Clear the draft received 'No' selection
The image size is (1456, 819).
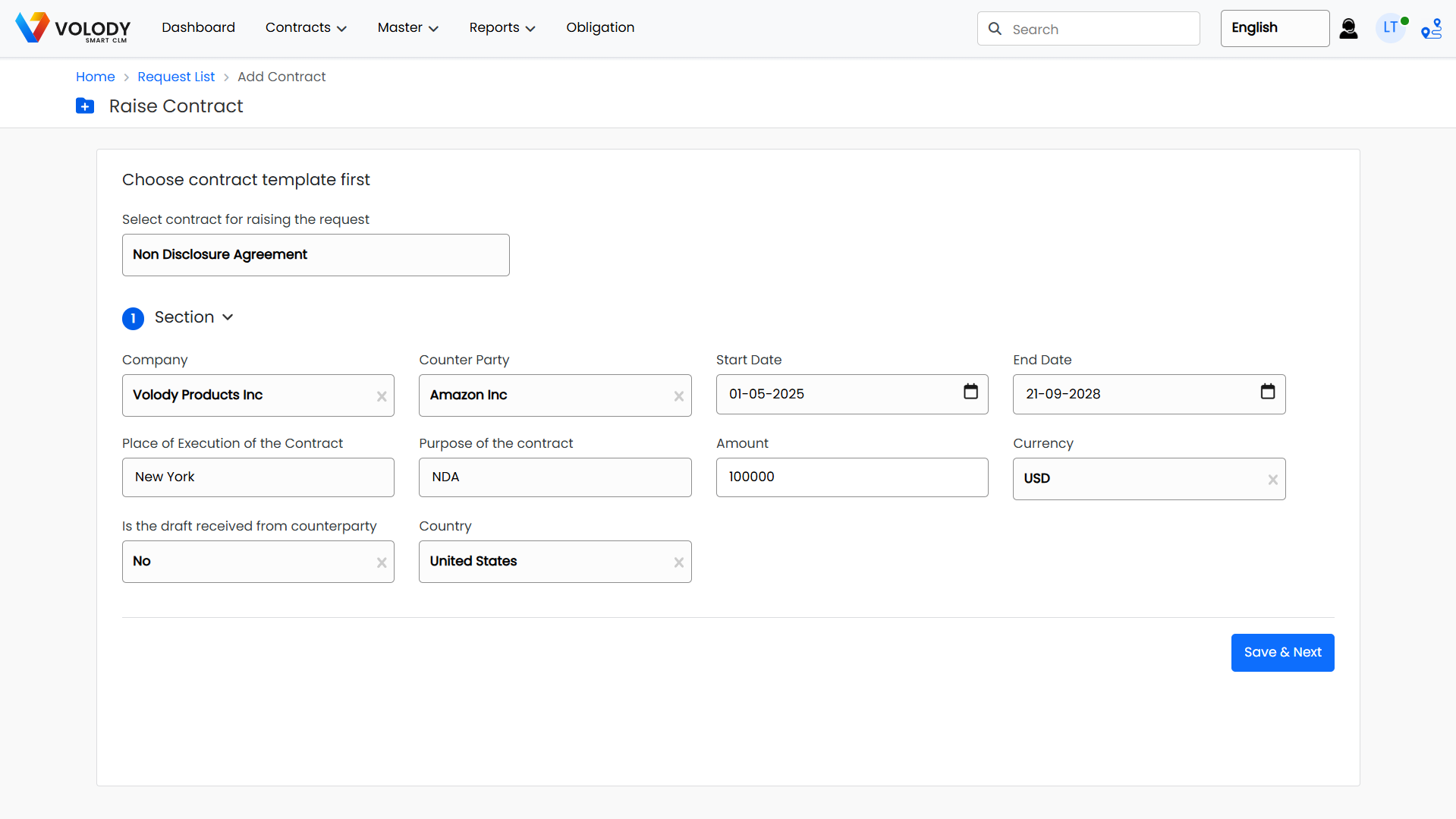tap(382, 562)
